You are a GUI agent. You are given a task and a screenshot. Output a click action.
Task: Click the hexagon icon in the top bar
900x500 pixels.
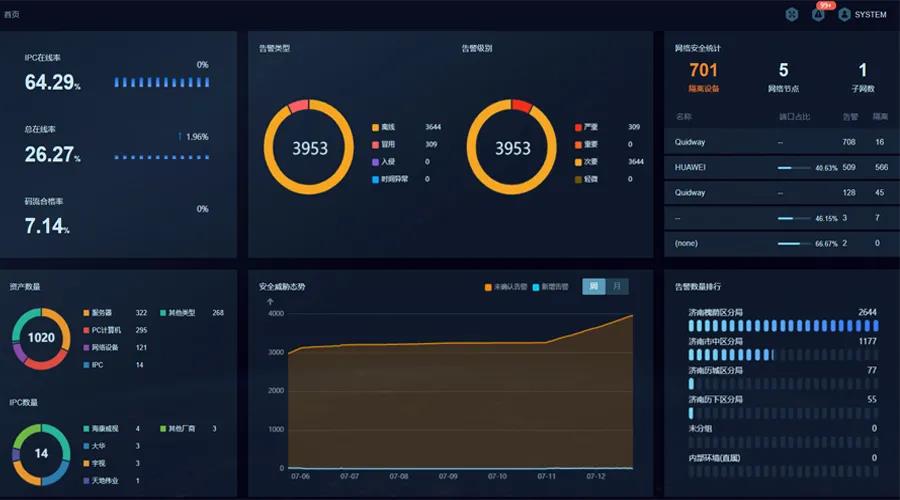(x=792, y=15)
